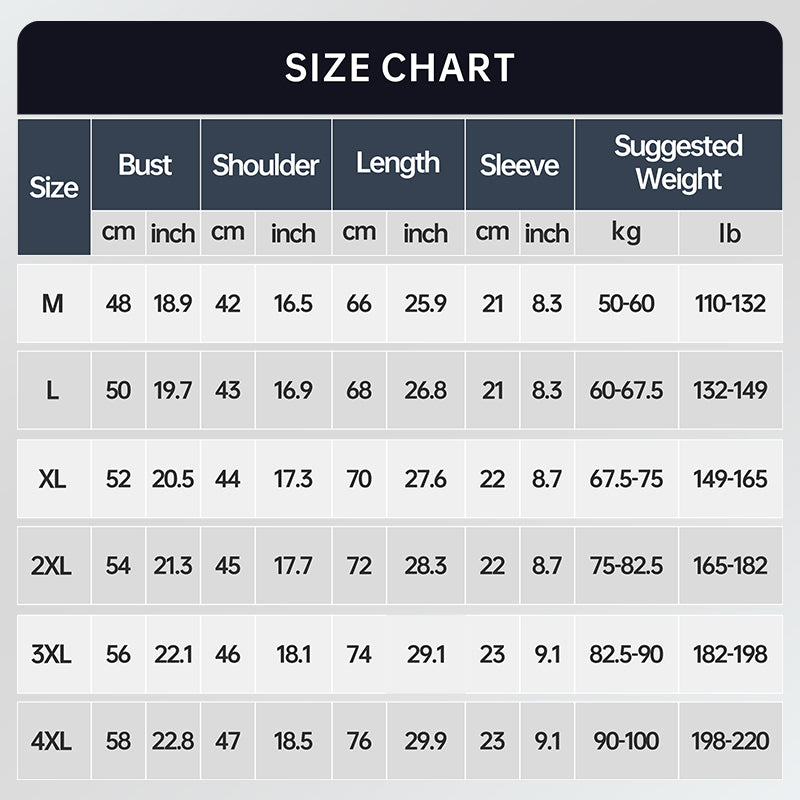Image resolution: width=800 pixels, height=800 pixels.
Task: Select the 60-67.5 kg weight cell
Action: (626, 391)
